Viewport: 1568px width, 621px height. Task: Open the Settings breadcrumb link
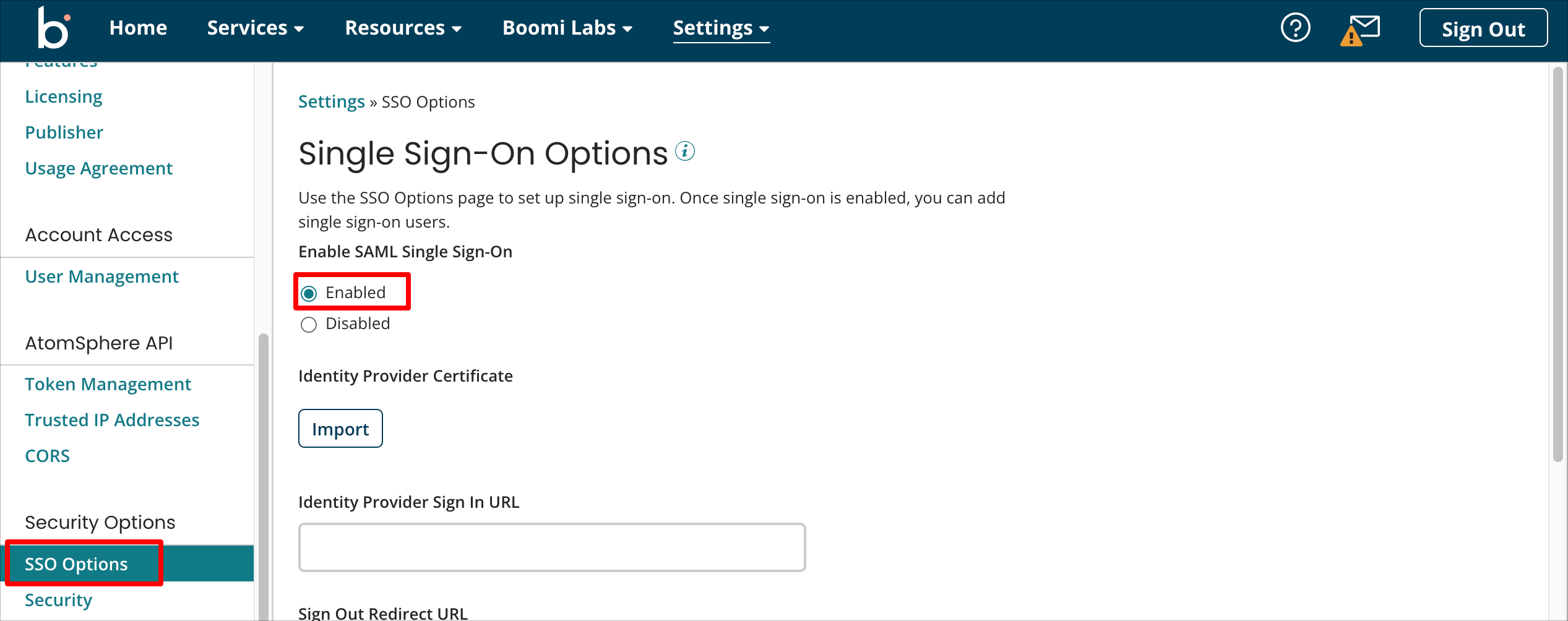(x=331, y=101)
